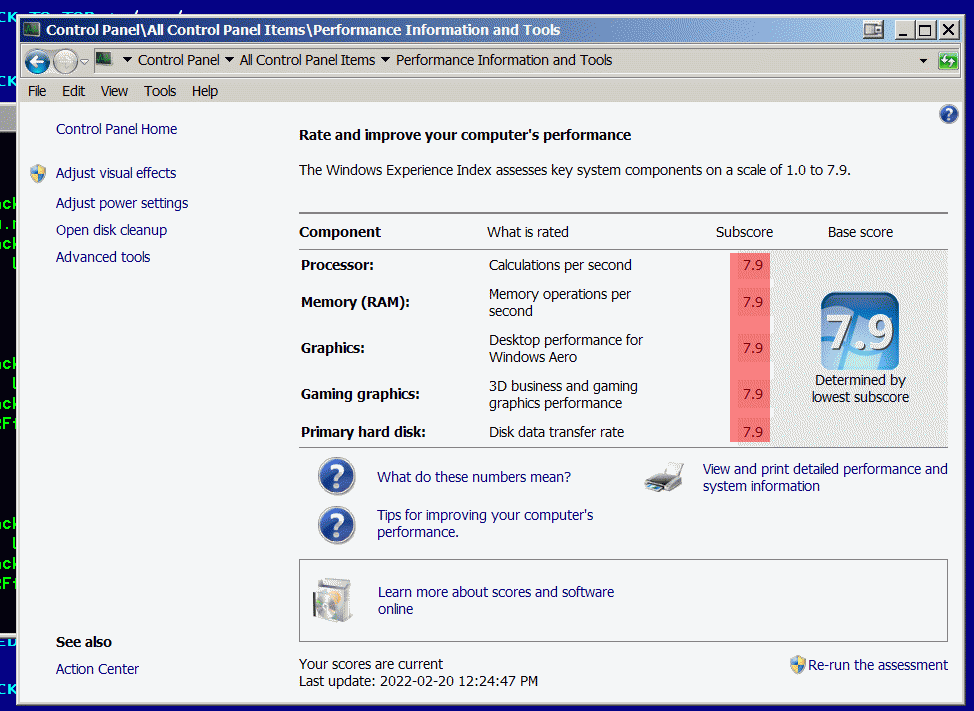Click 'Desktop performance for Windows Aero' text
This screenshot has height=711, width=974.
(566, 348)
